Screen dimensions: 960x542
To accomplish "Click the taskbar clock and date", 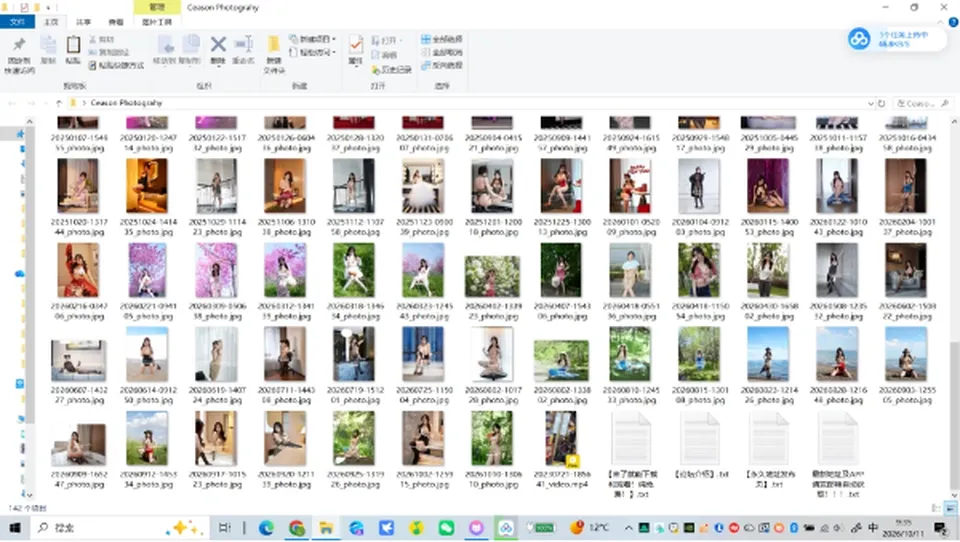I will tap(904, 528).
